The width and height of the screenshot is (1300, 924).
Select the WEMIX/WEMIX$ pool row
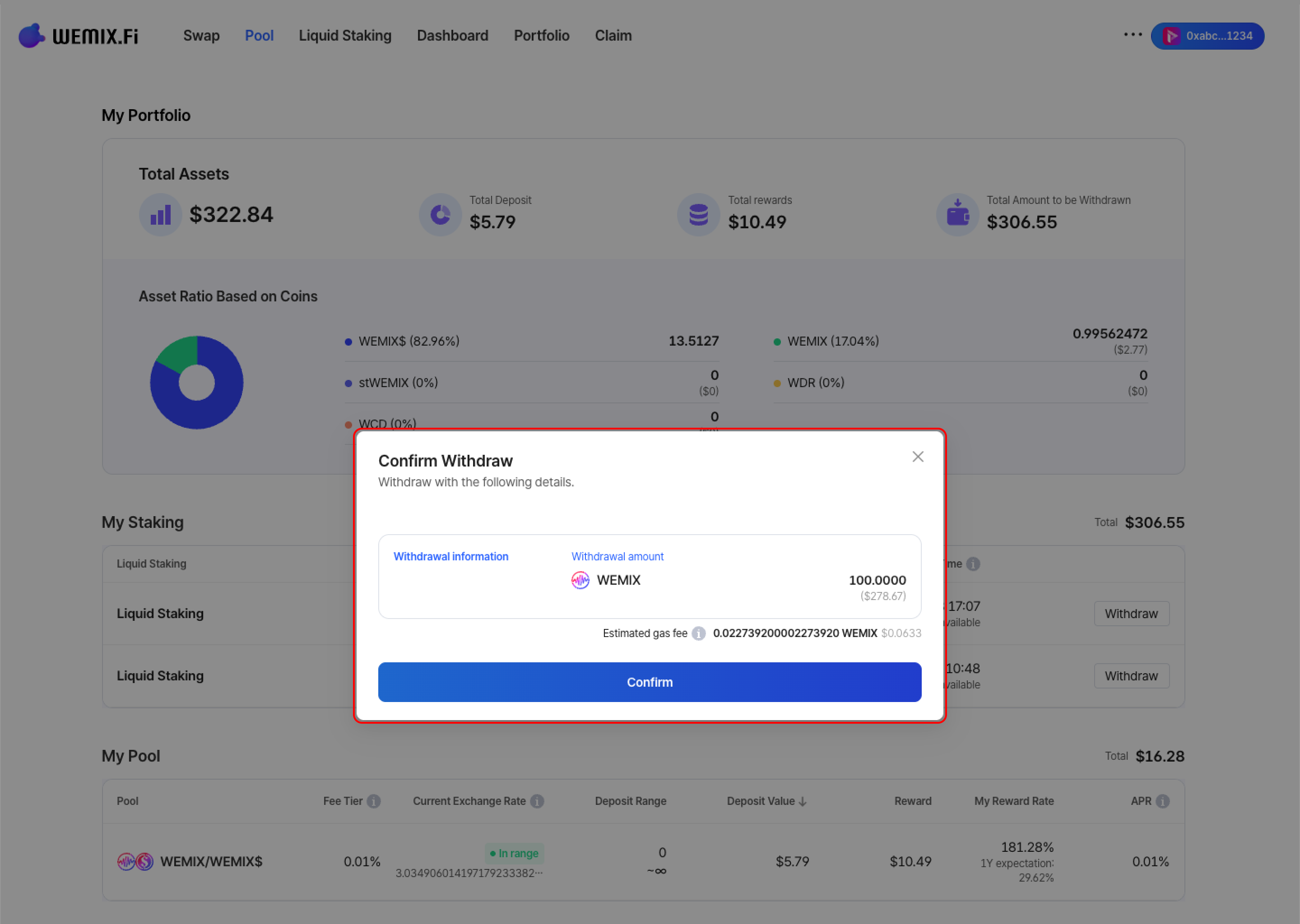pos(211,861)
